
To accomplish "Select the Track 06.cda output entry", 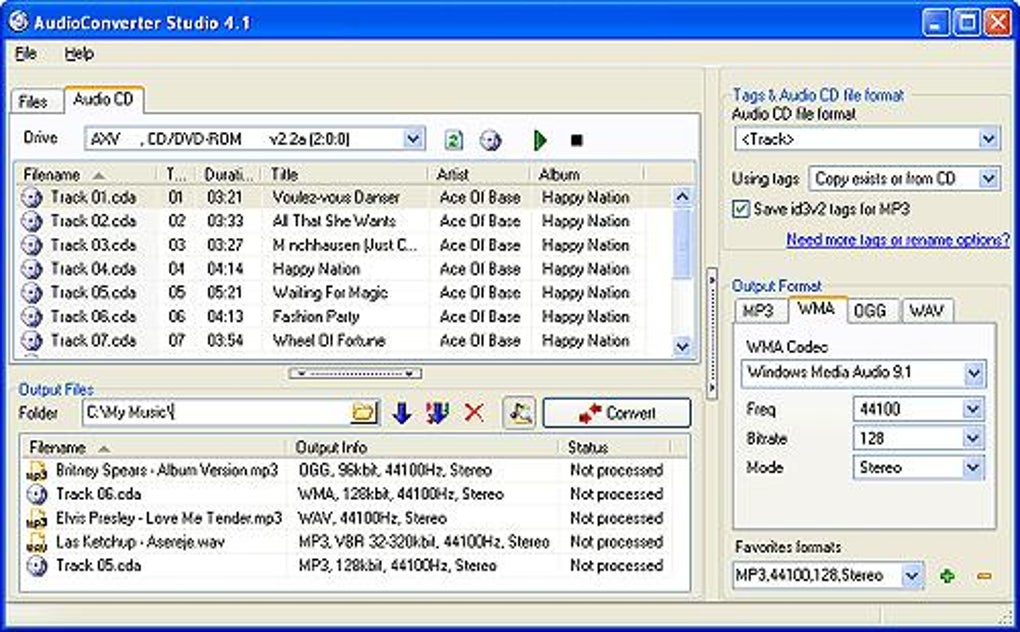I will point(100,494).
